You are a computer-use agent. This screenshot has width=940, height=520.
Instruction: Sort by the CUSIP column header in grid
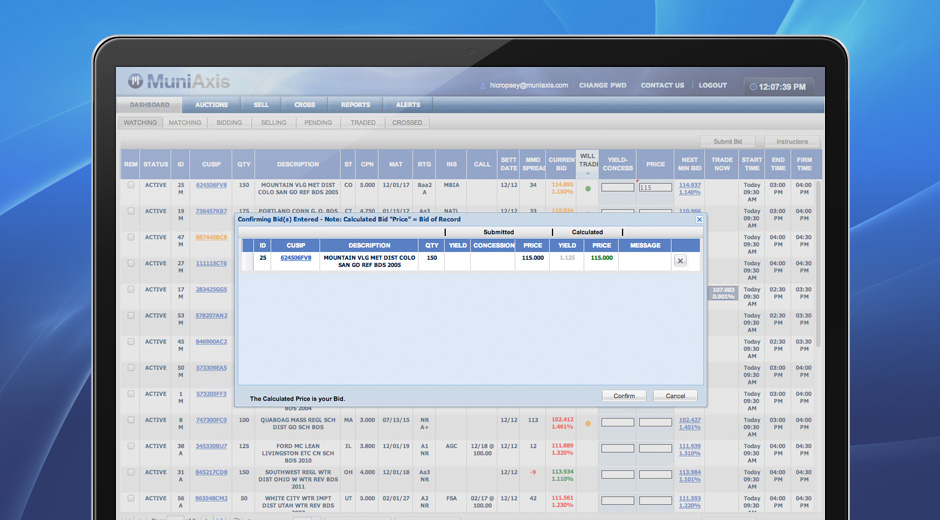[211, 164]
